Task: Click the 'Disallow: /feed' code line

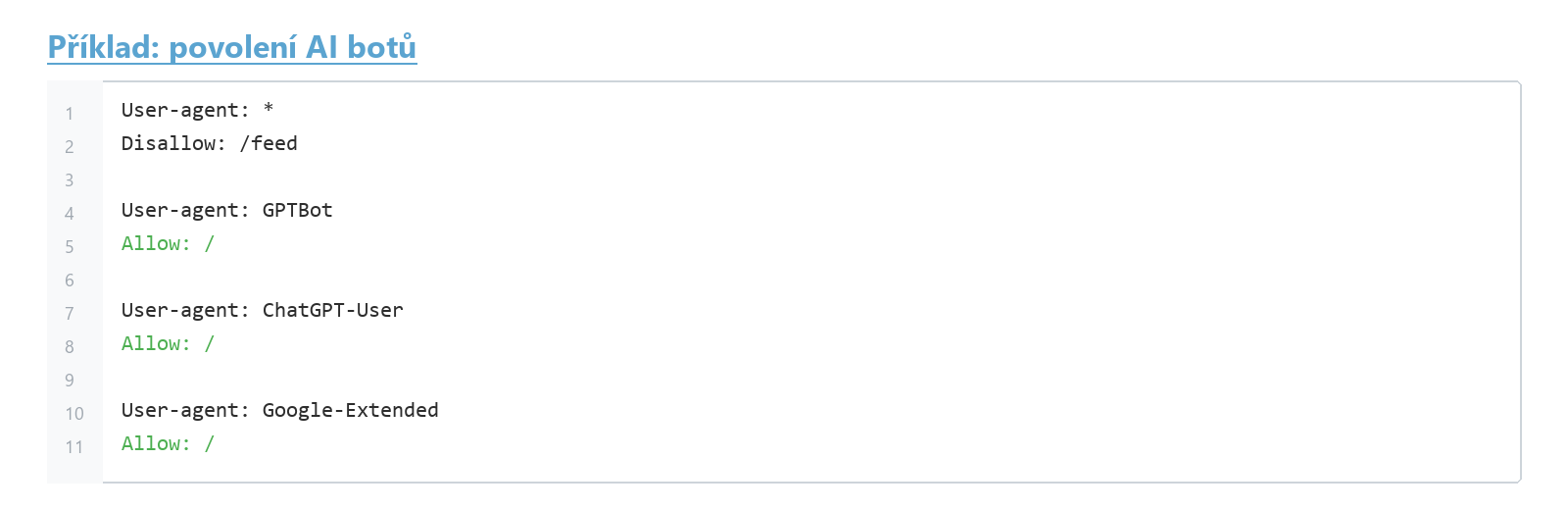Action: 209,143
